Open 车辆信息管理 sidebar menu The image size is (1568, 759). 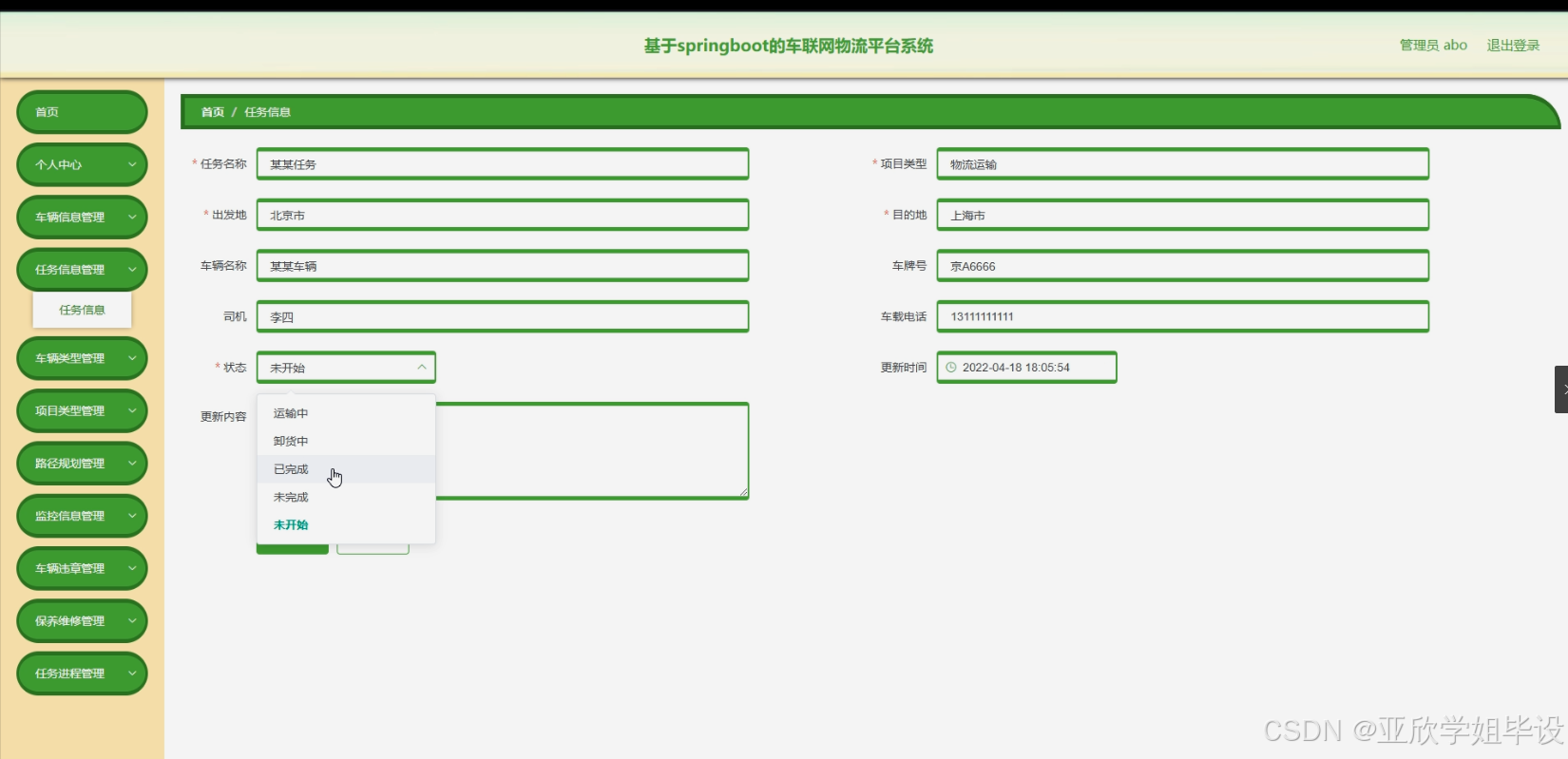(x=82, y=218)
